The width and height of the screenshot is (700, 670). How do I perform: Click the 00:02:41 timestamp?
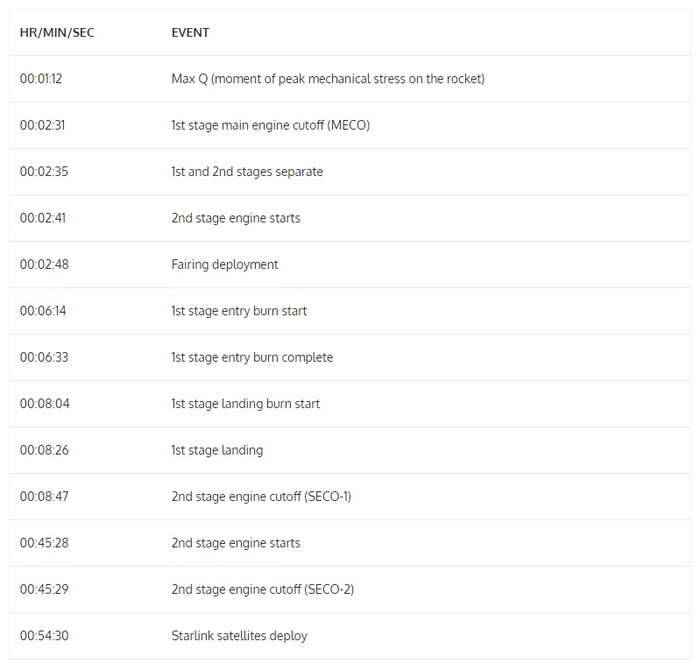pos(44,218)
